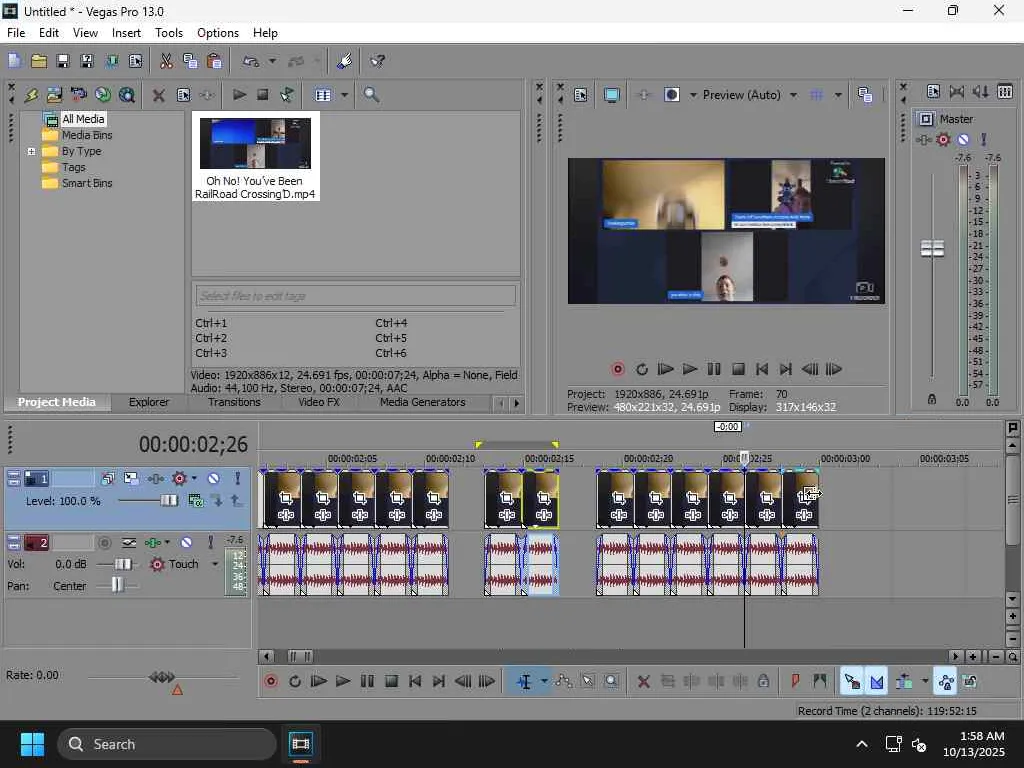Paste with the clipboard icon

point(214,61)
